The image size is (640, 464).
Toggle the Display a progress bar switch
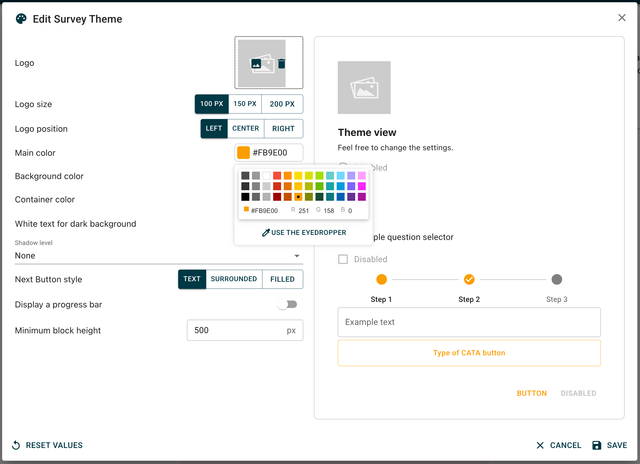point(289,304)
